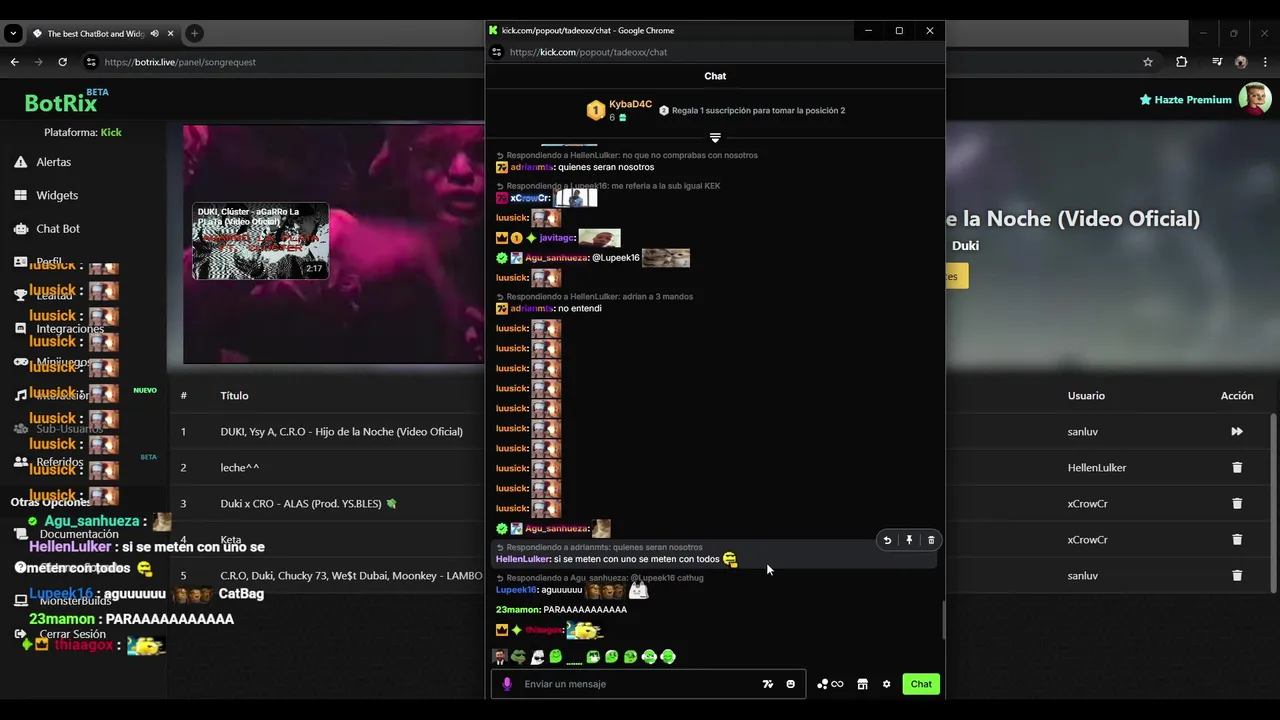The width and height of the screenshot is (1280, 720).
Task: Open the Chrome extensions puzzle icon
Action: coord(1181,62)
